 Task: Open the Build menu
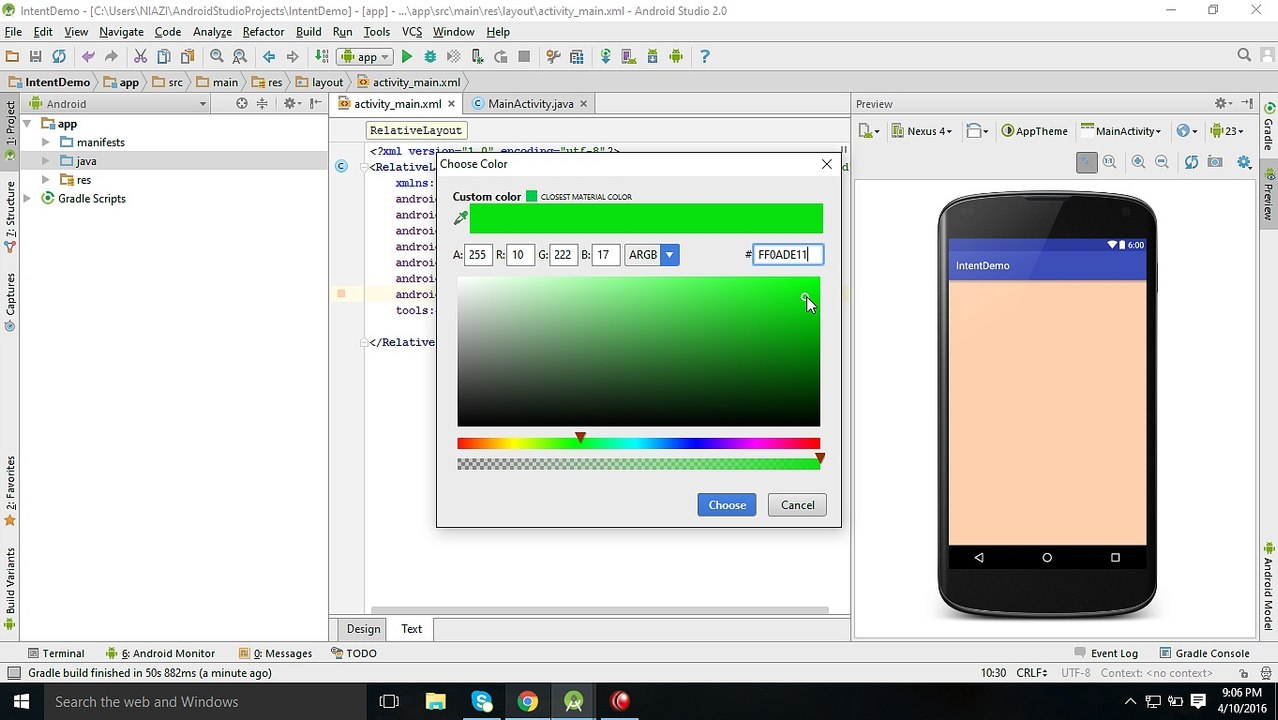[308, 32]
